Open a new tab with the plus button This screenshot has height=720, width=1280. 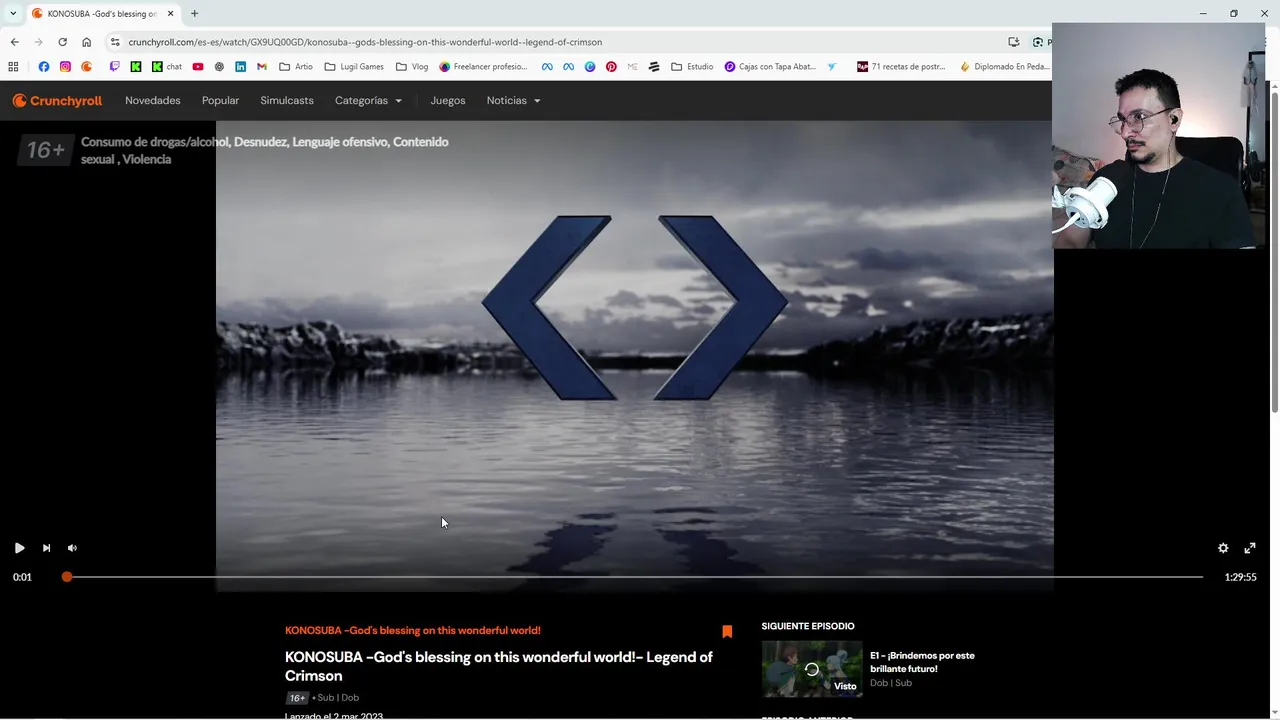[194, 13]
